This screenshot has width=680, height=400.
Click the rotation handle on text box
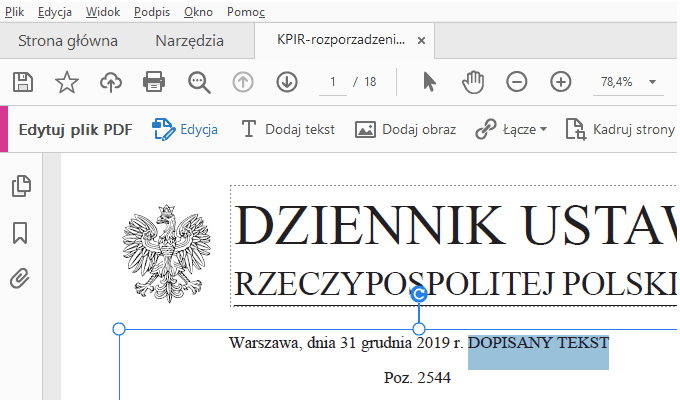pos(419,294)
